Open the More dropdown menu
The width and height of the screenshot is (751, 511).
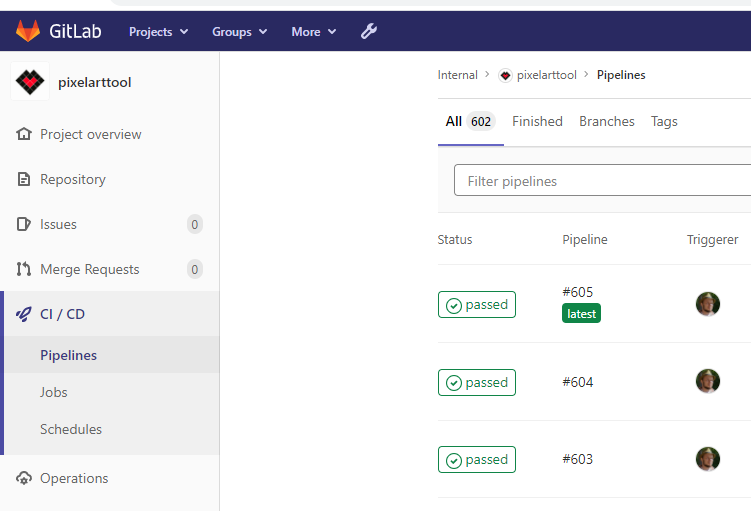[314, 32]
